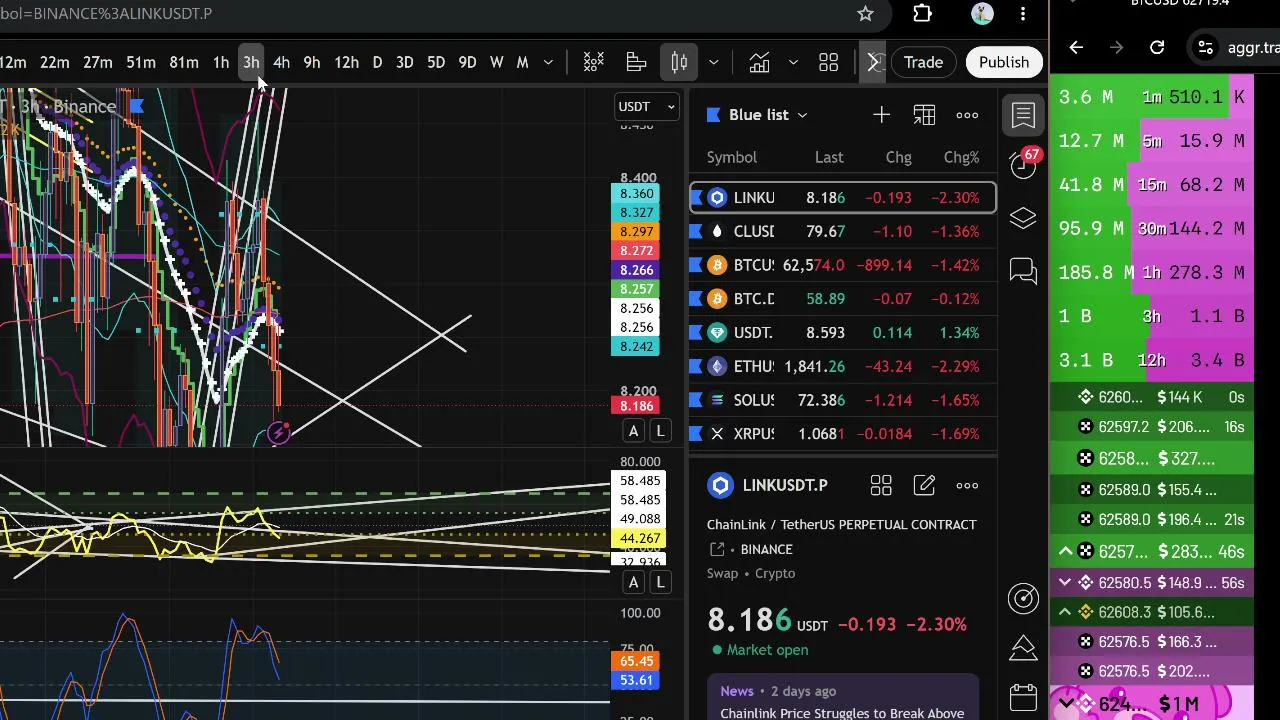Open Chrome three-dot menu
Viewport: 1280px width, 720px height.
[1023, 14]
